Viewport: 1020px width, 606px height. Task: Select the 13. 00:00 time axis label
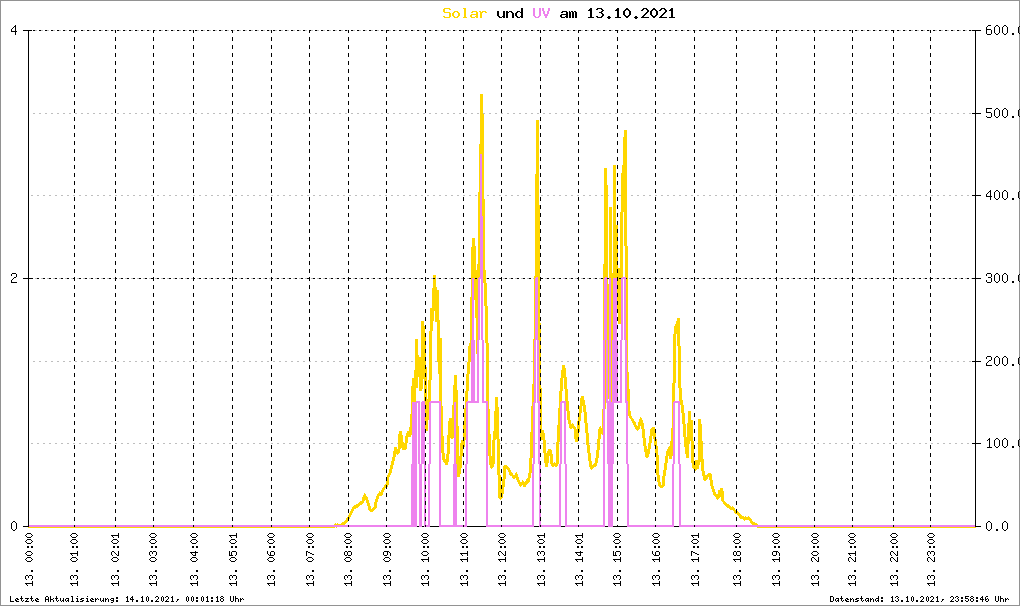tap(29, 559)
